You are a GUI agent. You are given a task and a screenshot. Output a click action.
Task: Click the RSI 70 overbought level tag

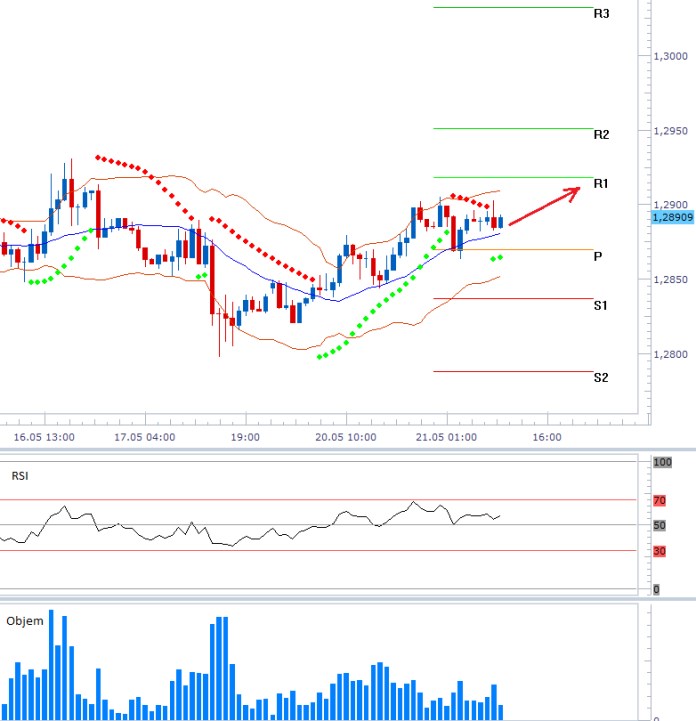pyautogui.click(x=659, y=501)
